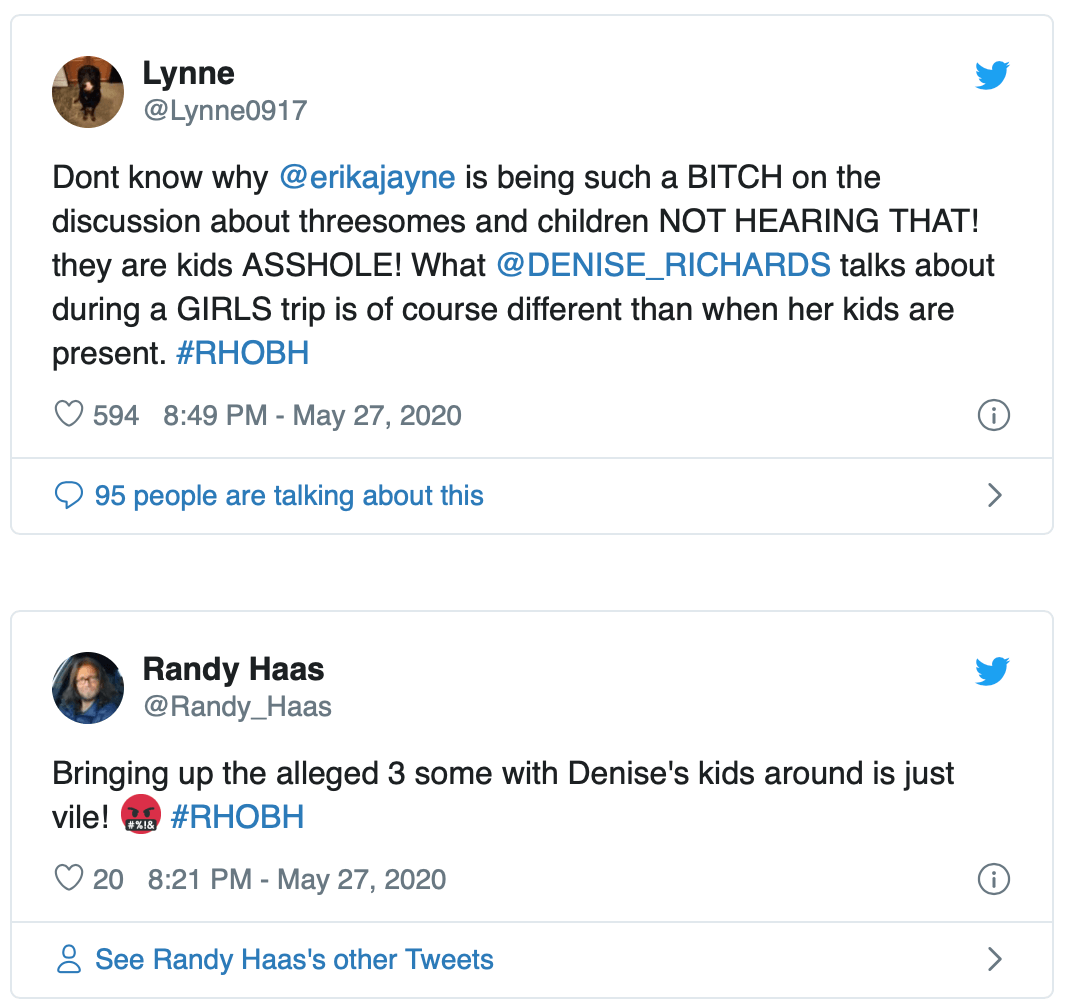The width and height of the screenshot is (1076, 1008).
Task: Click the #RHOBH hashtag in Randy Haas's tweet
Action: click(237, 817)
